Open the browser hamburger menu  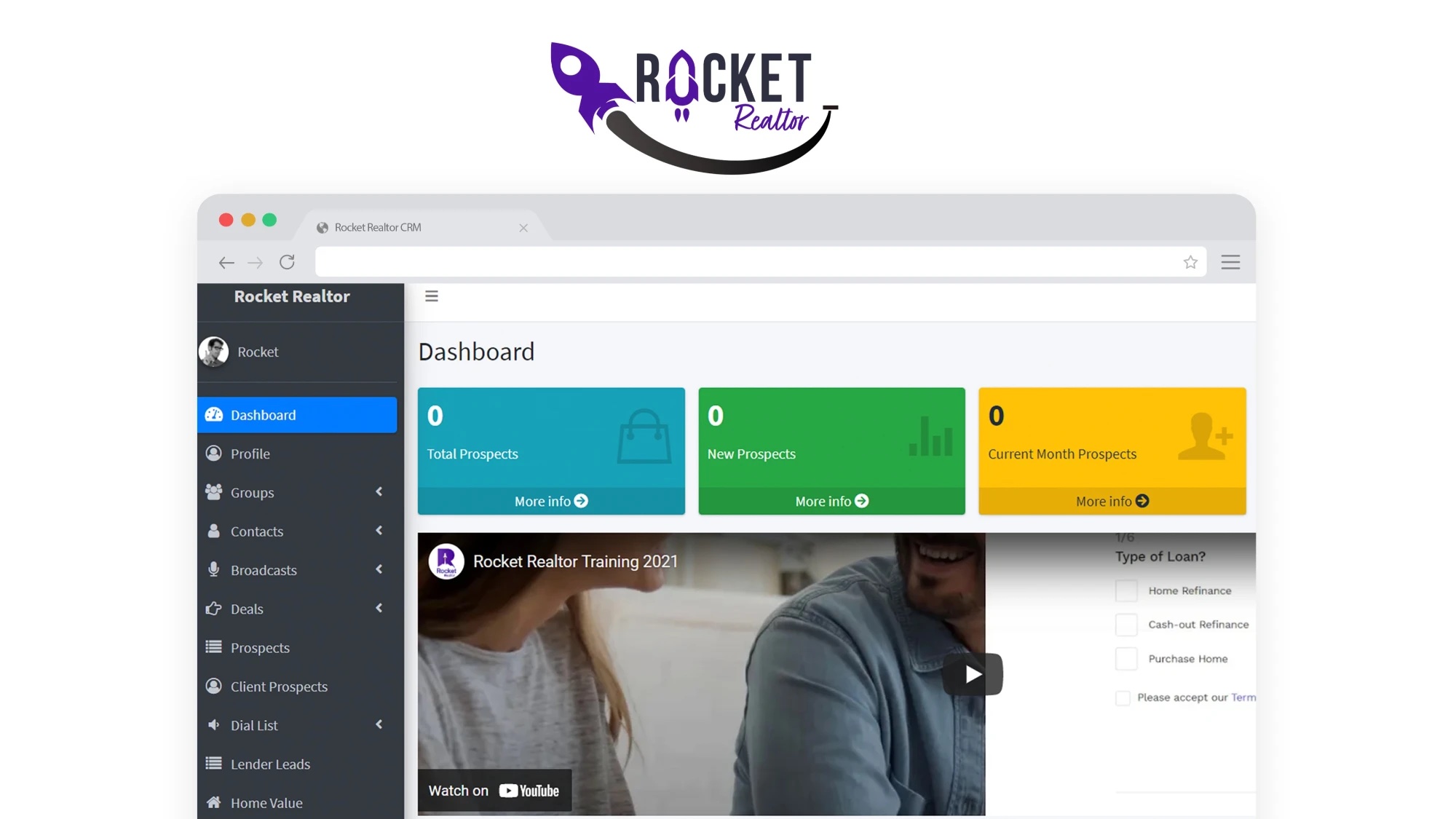tap(1230, 262)
